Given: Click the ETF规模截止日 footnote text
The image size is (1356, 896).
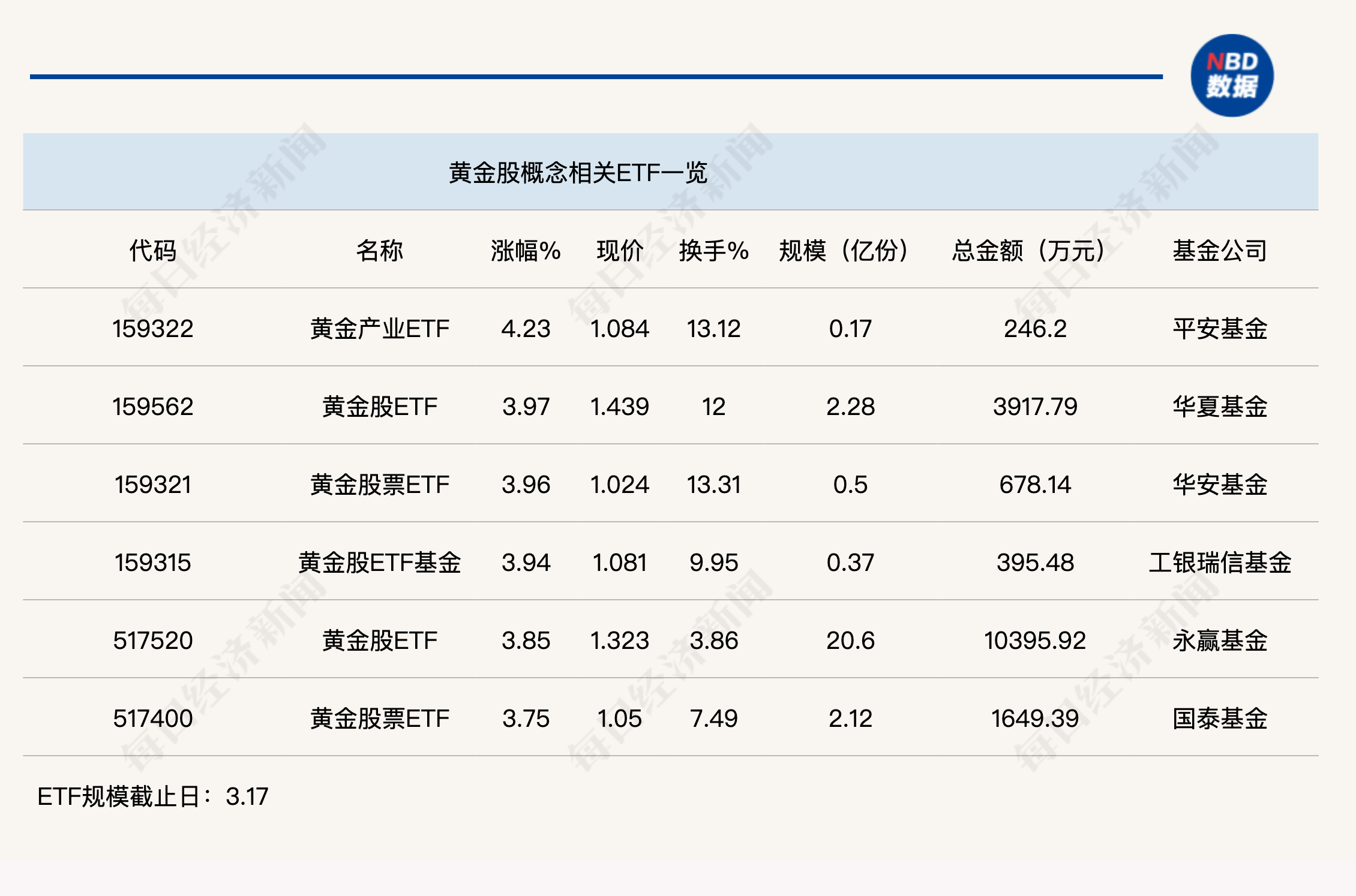Looking at the screenshot, I should pos(153,796).
